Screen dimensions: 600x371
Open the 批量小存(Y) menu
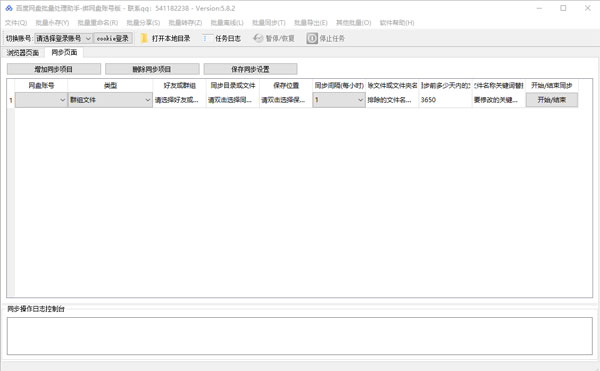[52, 23]
